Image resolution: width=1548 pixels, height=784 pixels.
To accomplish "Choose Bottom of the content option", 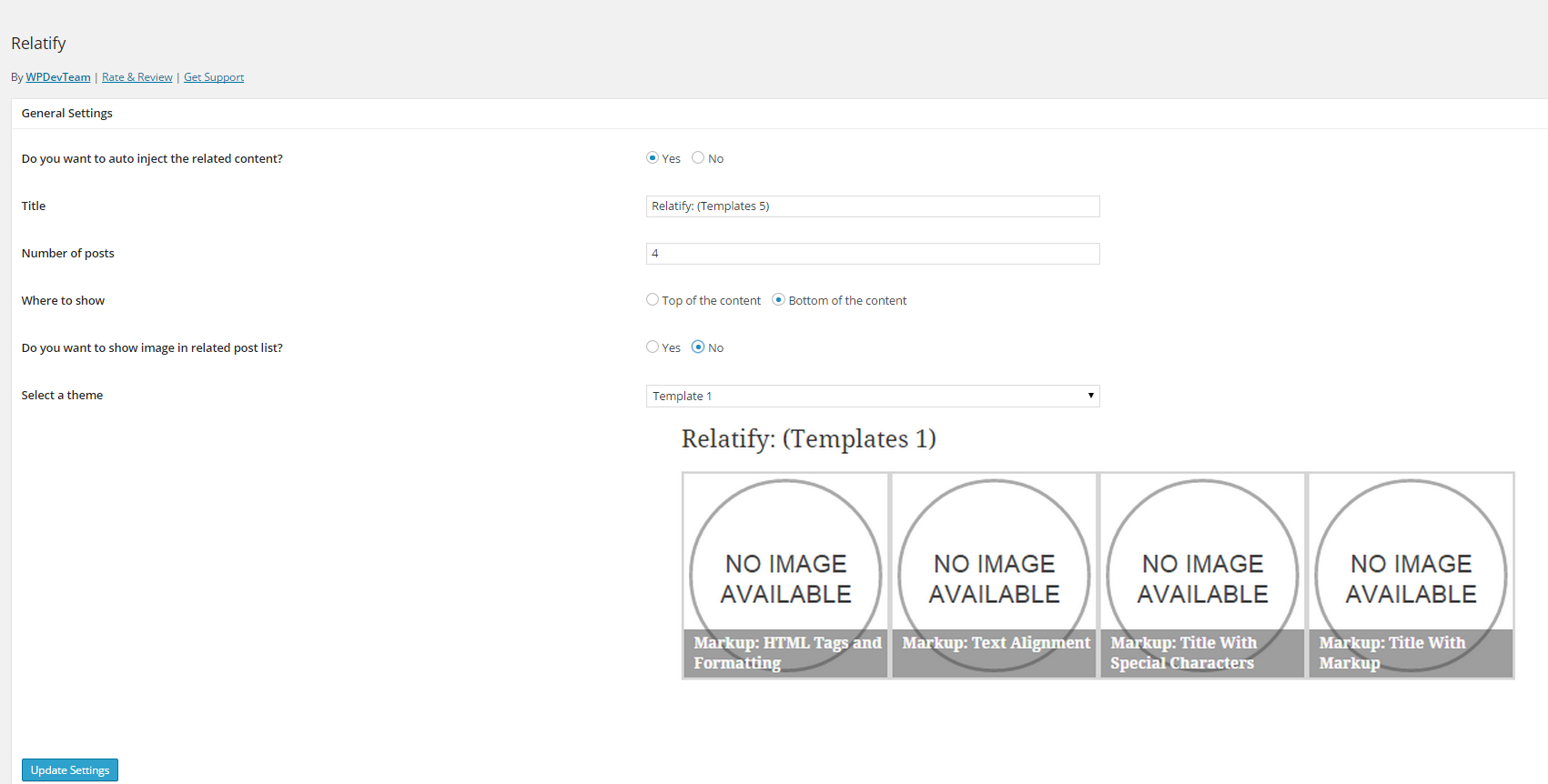I will tap(778, 300).
